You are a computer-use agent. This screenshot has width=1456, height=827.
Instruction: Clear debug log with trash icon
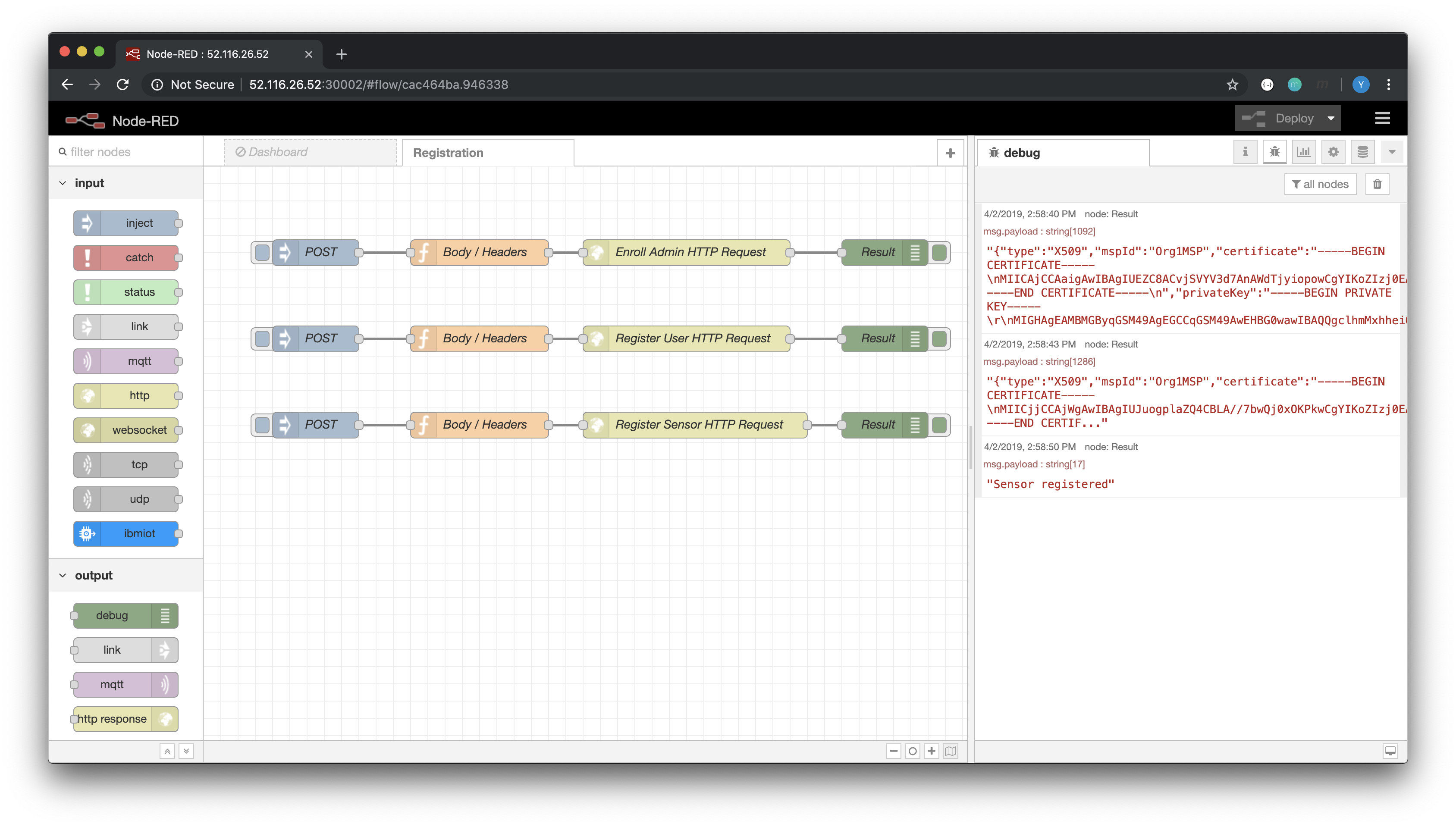click(x=1377, y=184)
